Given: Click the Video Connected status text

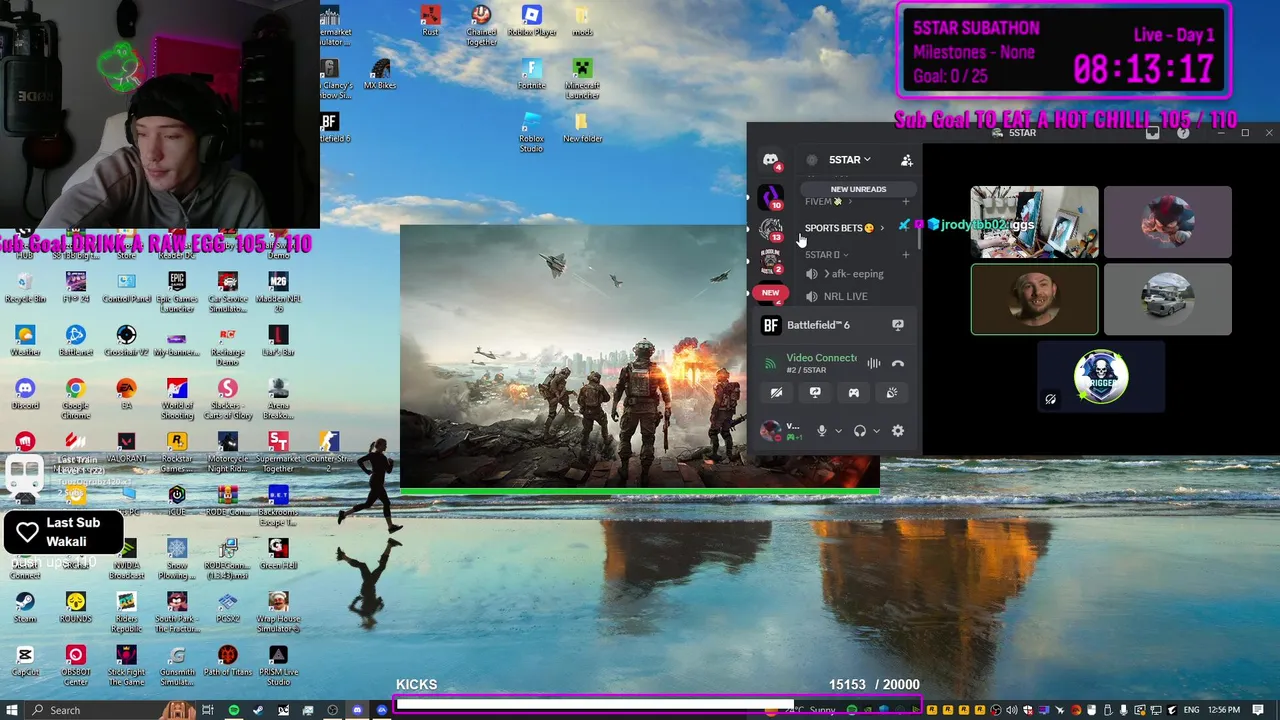Looking at the screenshot, I should click(821, 358).
